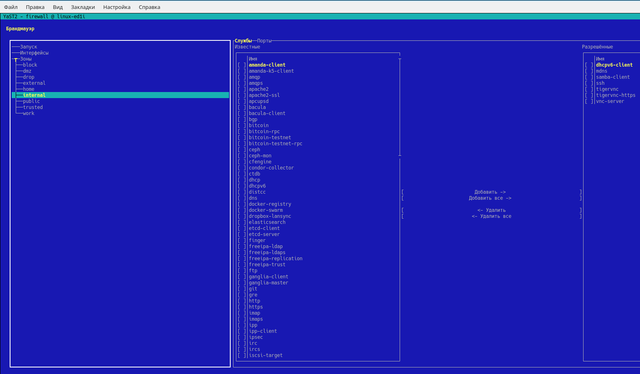Switch to the Порты tab

[264, 41]
